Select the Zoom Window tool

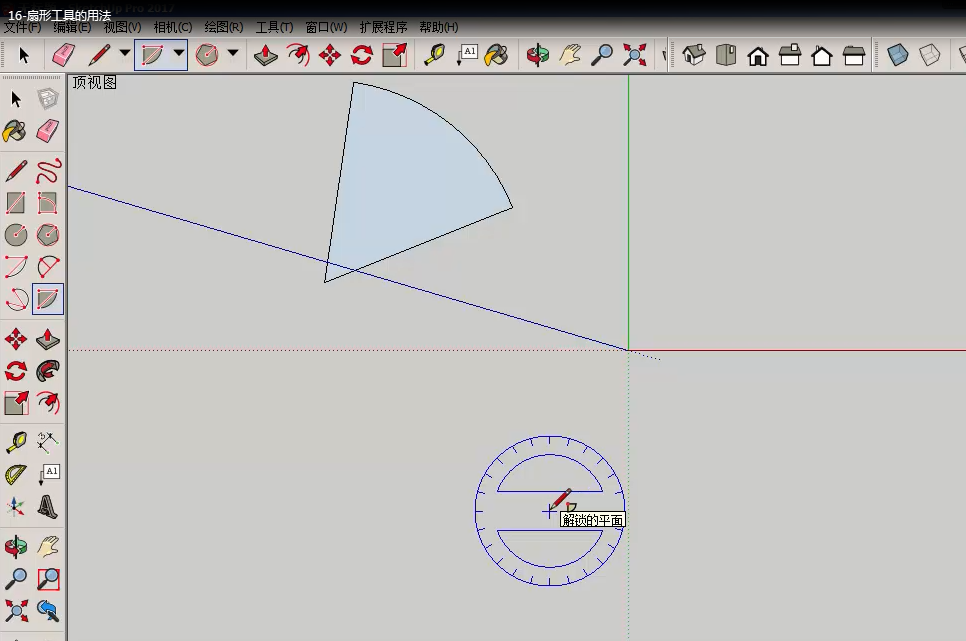pyautogui.click(x=48, y=578)
